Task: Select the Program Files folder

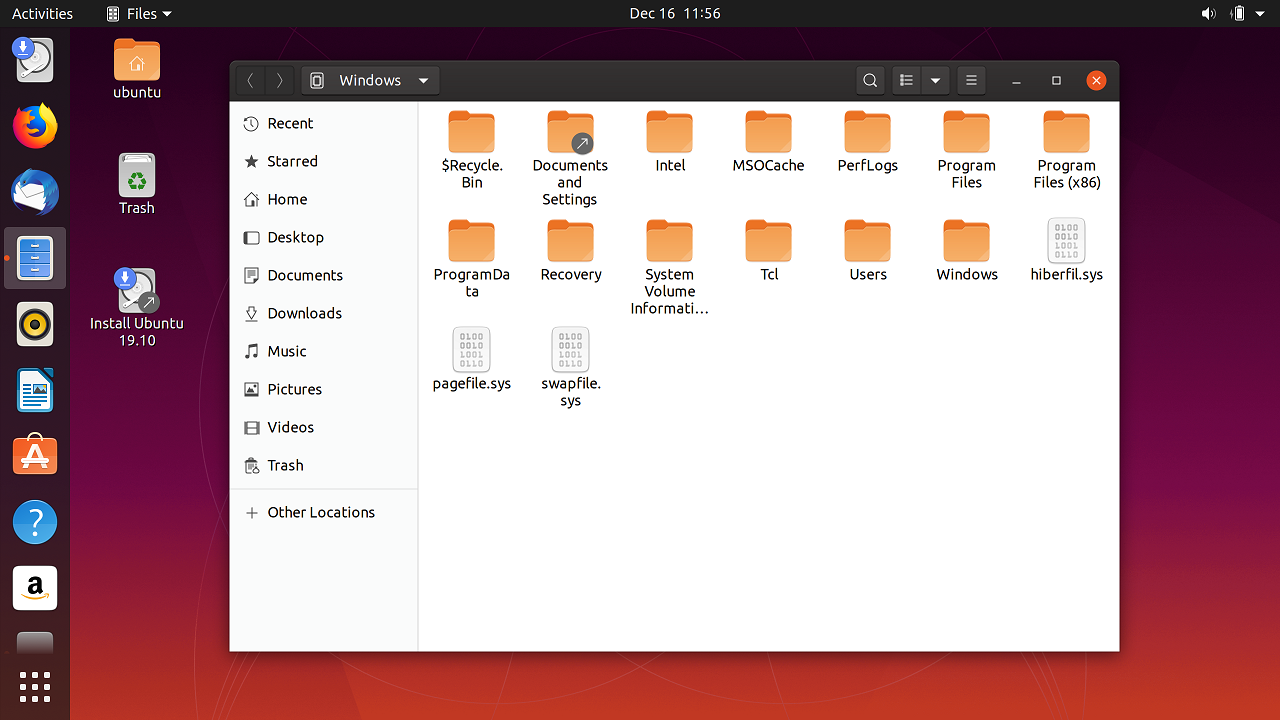Action: point(967,150)
